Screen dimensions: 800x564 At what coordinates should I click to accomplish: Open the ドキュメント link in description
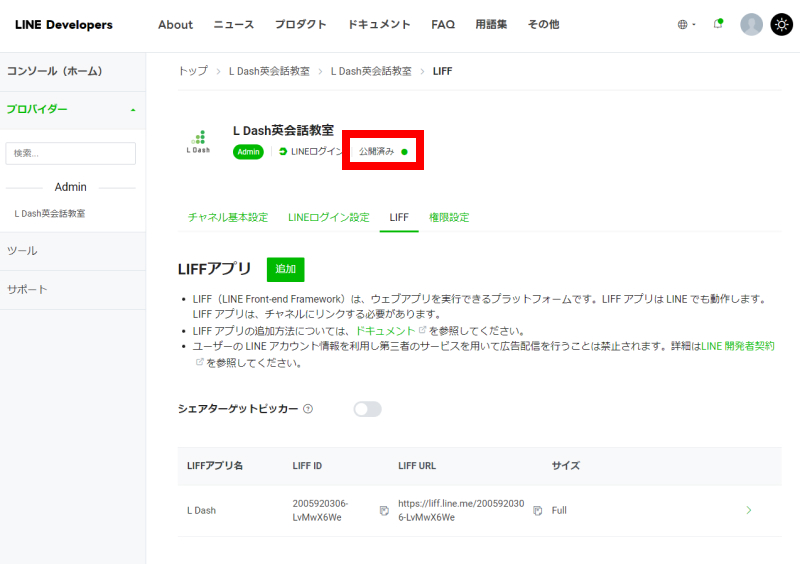click(x=385, y=331)
